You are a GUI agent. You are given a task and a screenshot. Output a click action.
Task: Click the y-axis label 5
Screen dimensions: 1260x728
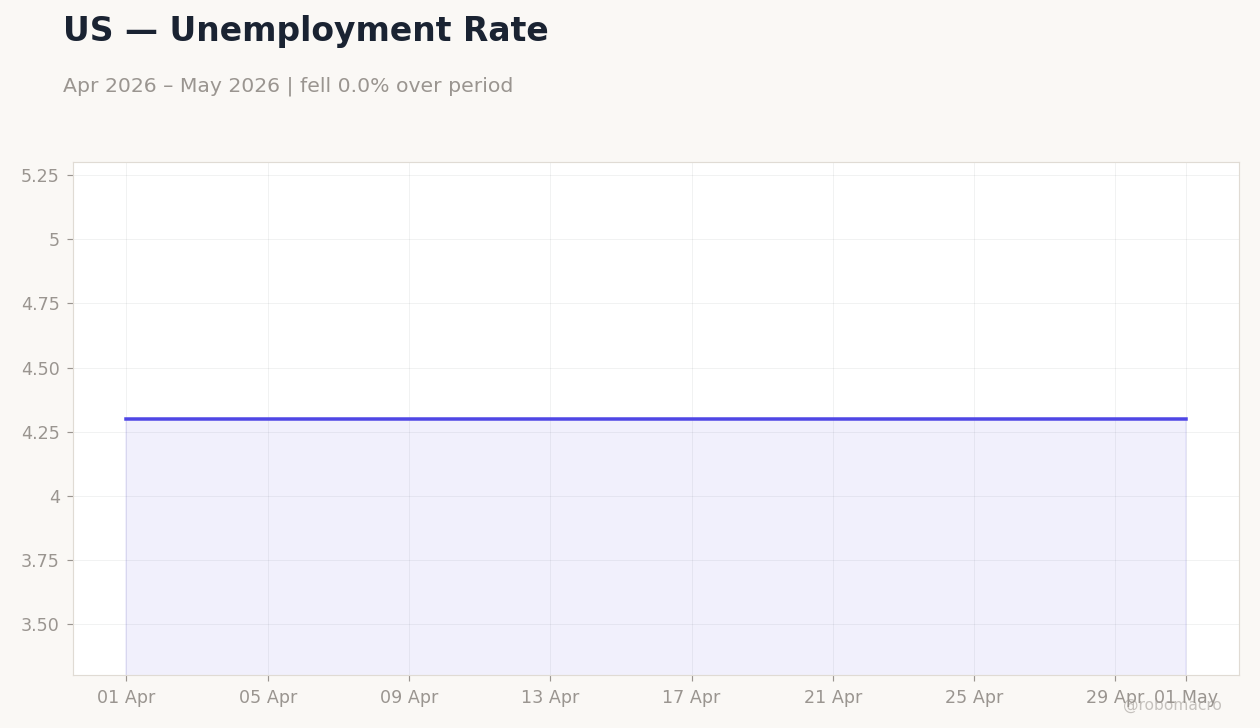coord(54,240)
